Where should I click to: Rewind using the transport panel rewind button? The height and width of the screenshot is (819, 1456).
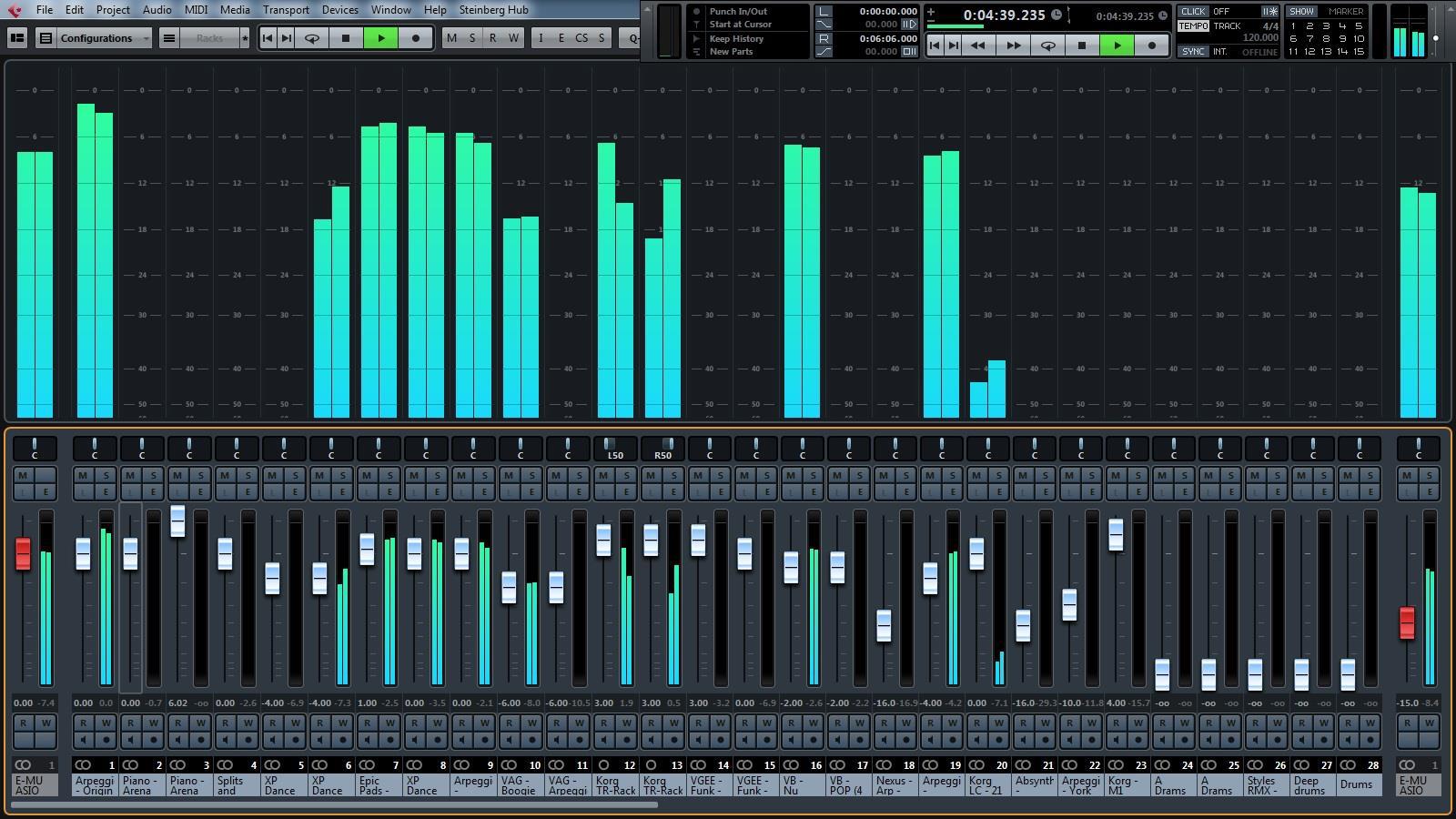coord(978,45)
